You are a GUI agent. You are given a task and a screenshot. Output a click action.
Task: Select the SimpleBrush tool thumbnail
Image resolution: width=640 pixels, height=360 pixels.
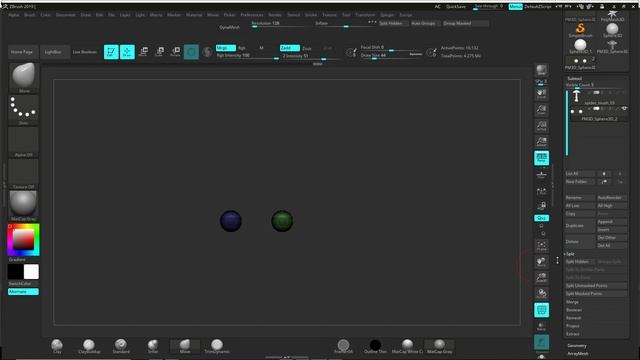pos(580,30)
